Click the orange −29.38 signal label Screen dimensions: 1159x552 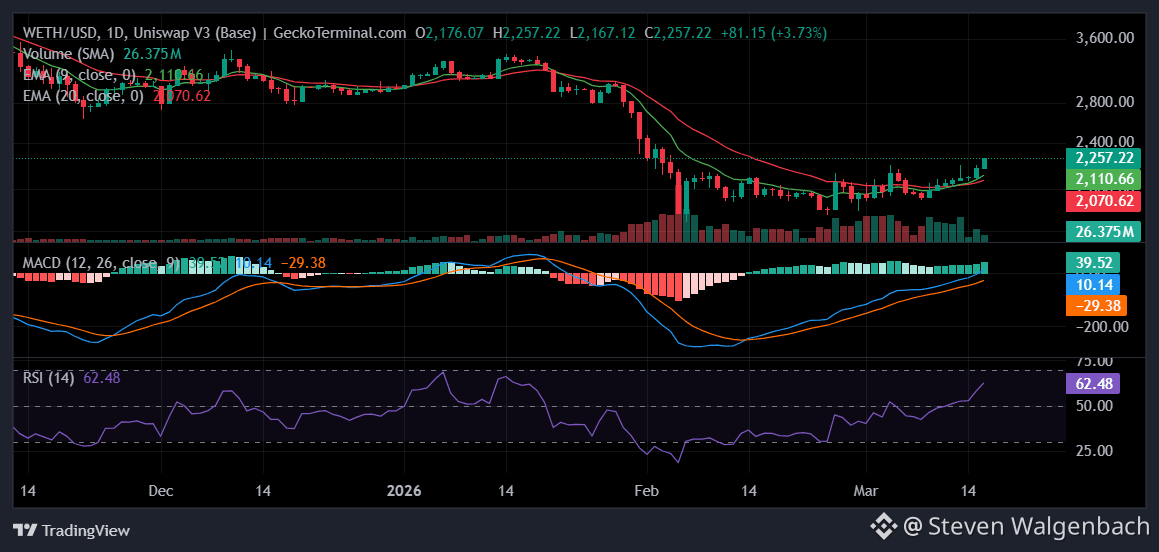click(x=1095, y=305)
